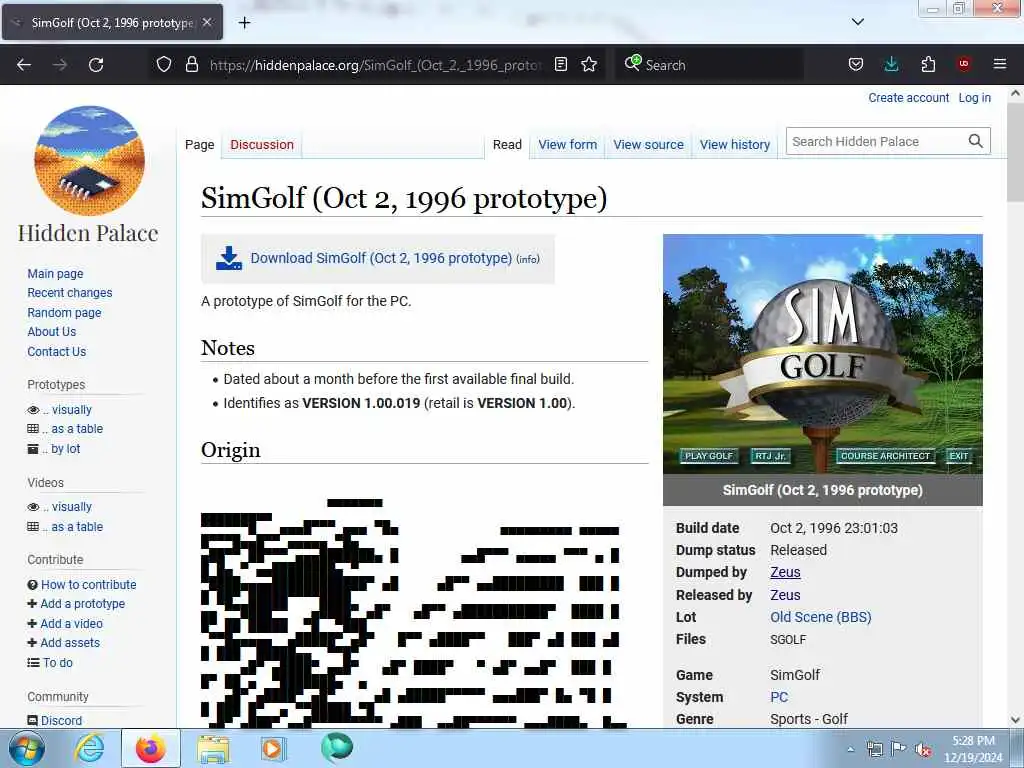This screenshot has width=1024, height=768.
Task: Open Windows Start button
Action: pos(27,748)
